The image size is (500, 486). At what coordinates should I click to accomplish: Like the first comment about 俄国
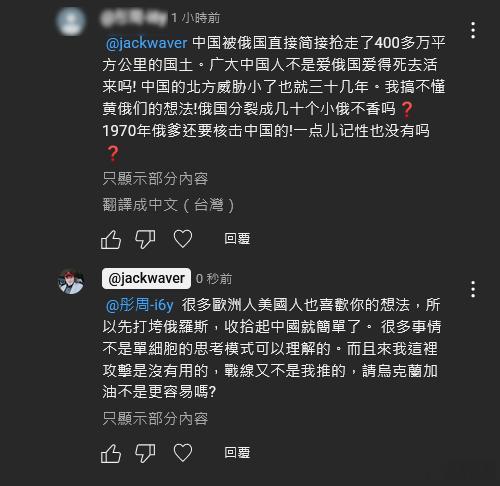[111, 239]
